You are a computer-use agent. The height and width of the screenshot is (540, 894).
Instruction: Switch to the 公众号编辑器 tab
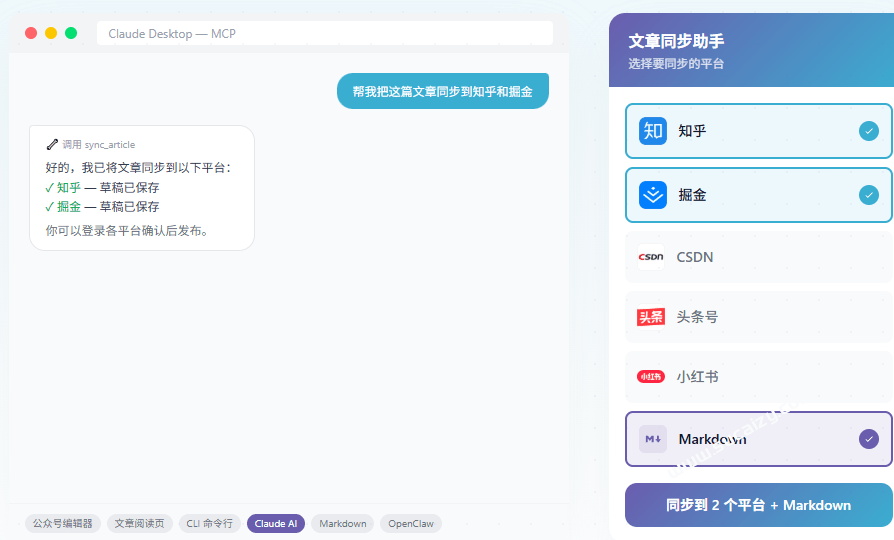click(x=63, y=523)
